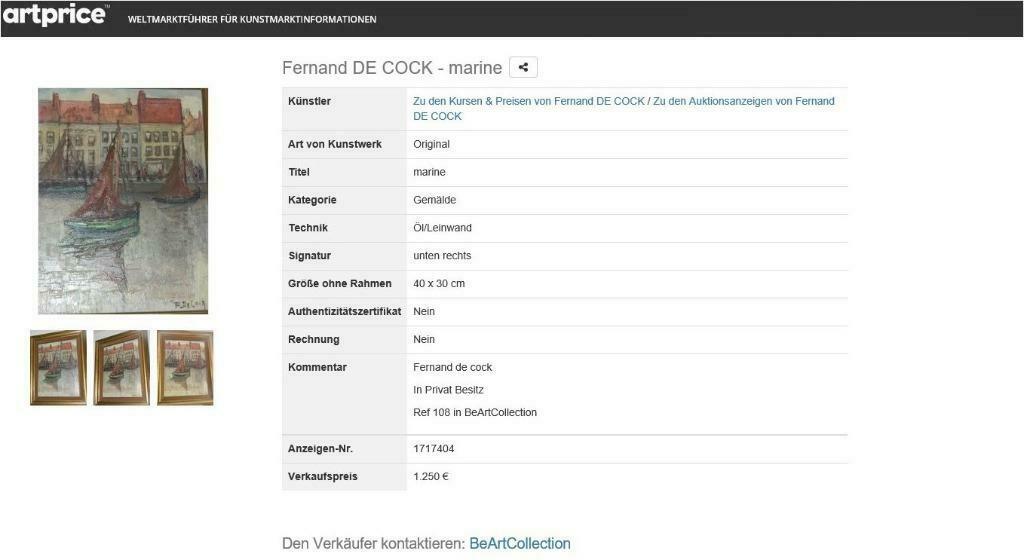The image size is (1024, 560).
Task: Click Nein in the Rechnung row
Action: [424, 339]
